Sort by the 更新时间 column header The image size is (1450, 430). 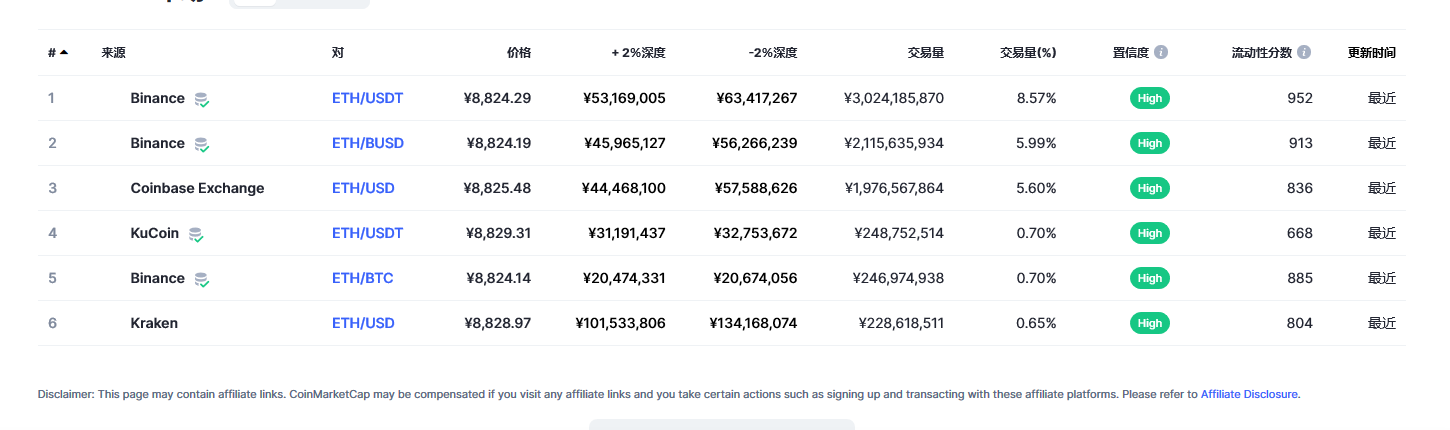pos(1372,52)
